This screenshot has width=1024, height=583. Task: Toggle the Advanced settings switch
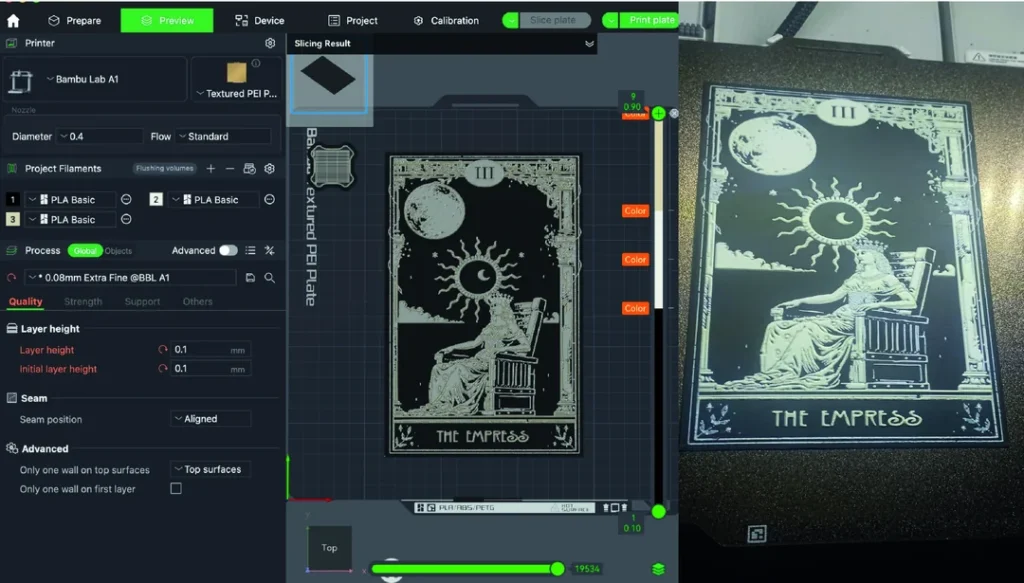click(228, 250)
